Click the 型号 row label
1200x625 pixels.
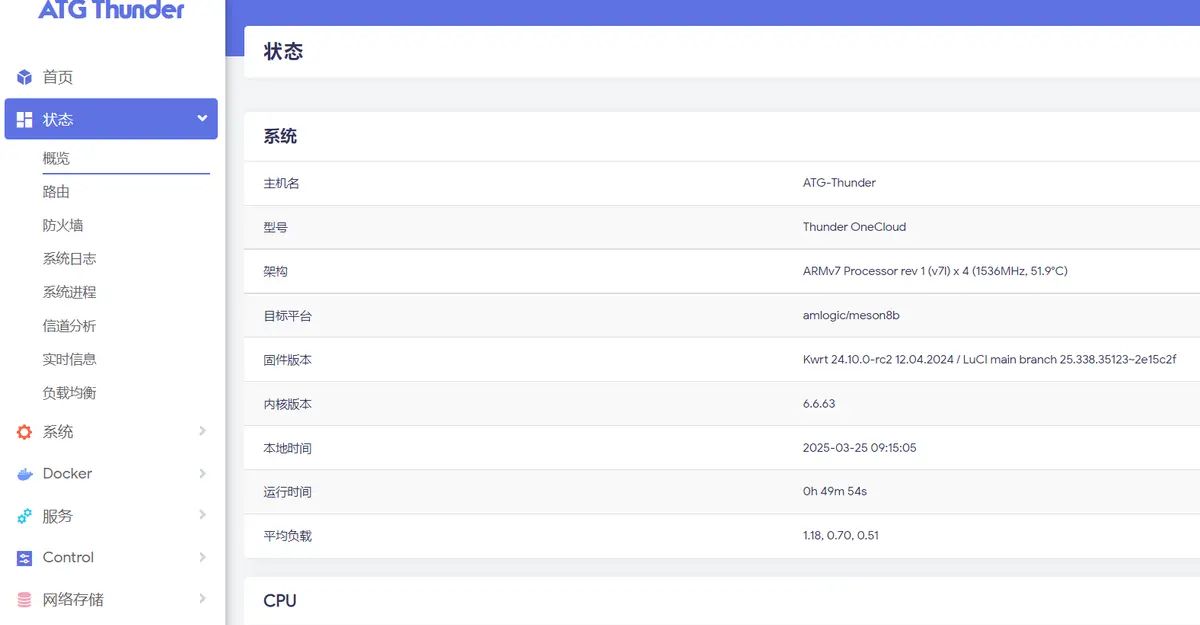coord(275,227)
